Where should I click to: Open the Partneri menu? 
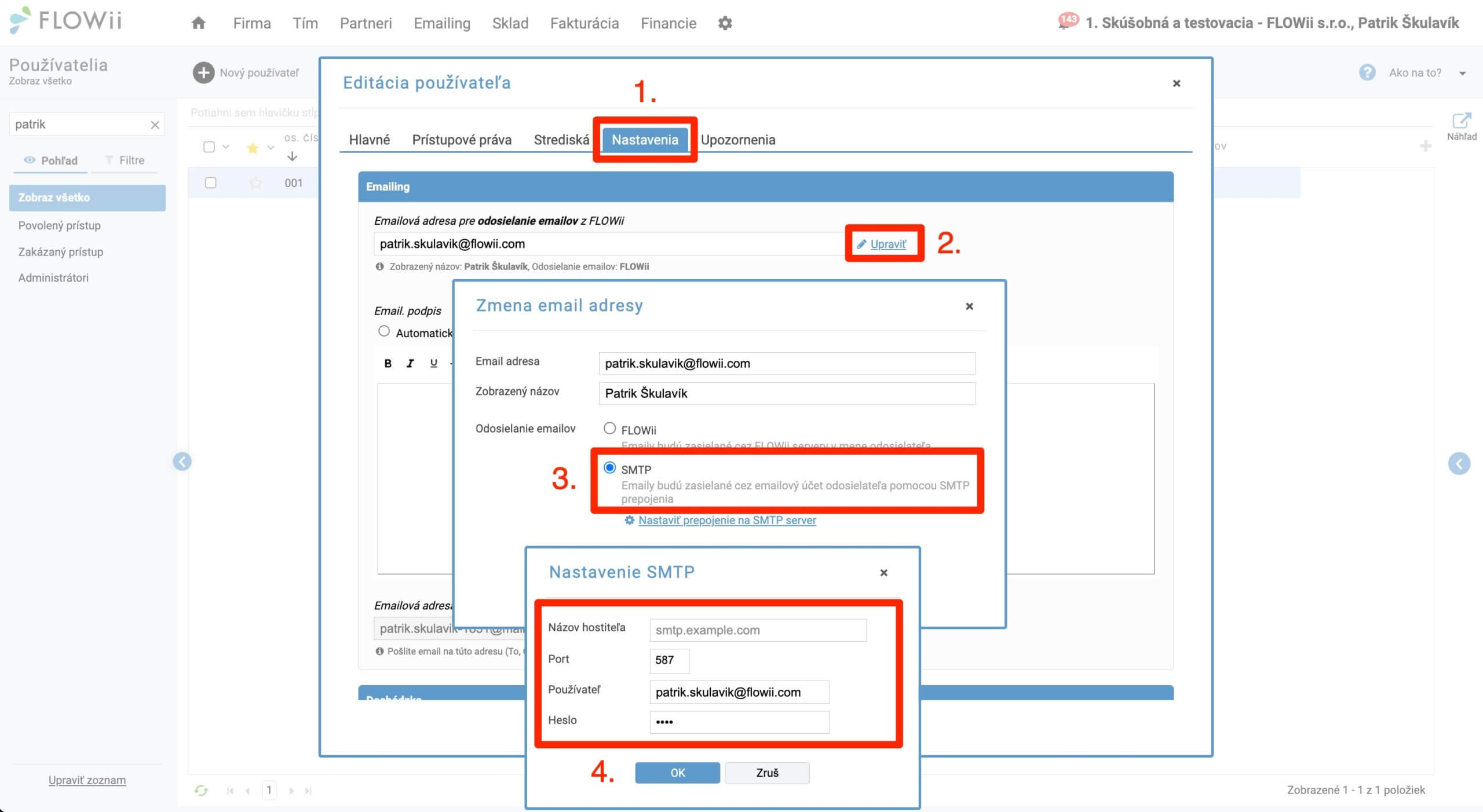366,23
